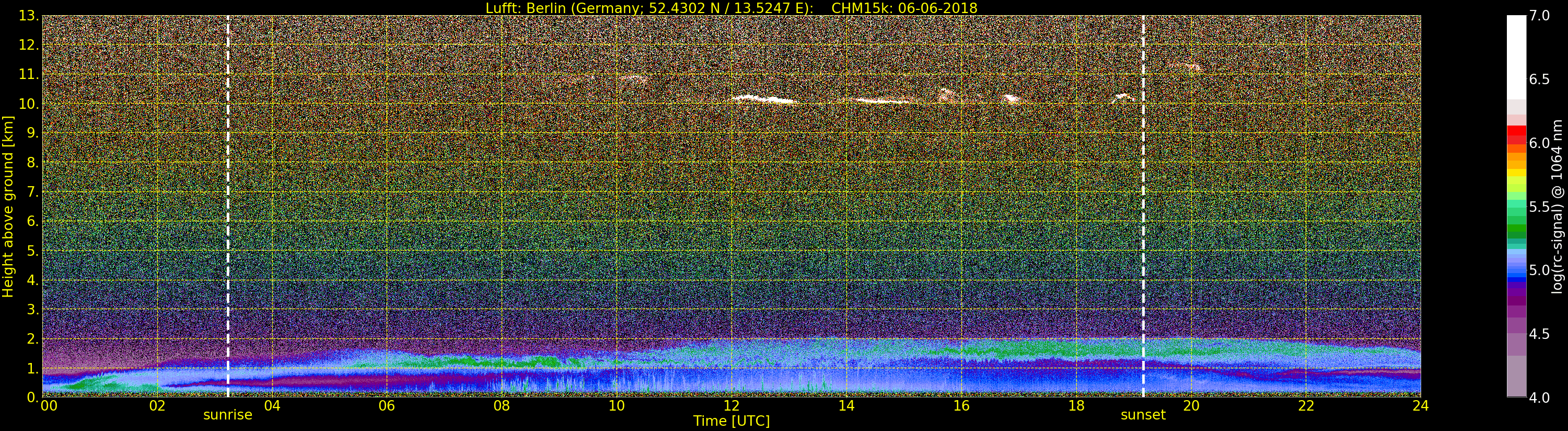Click the 'sunrise' label under the time axis

228,415
